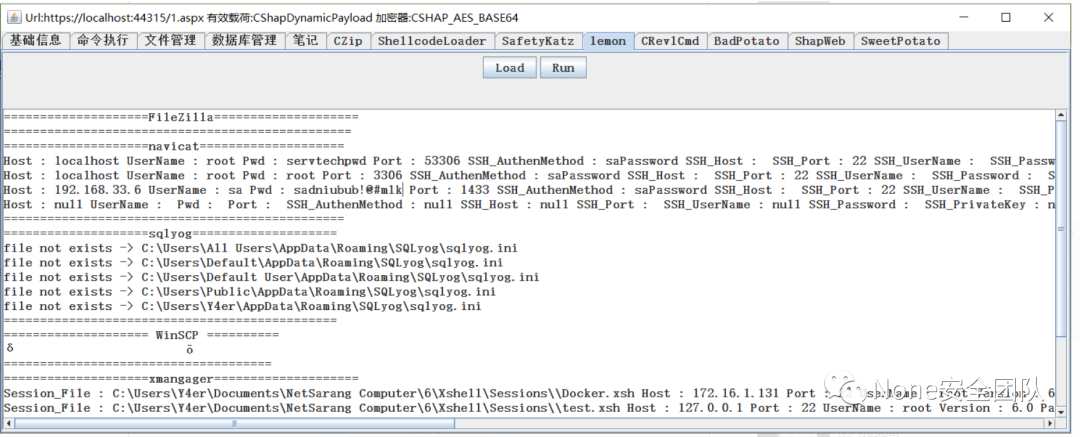Click the navicat line with Port 3306 root
The width and height of the screenshot is (1080, 437).
(x=529, y=175)
